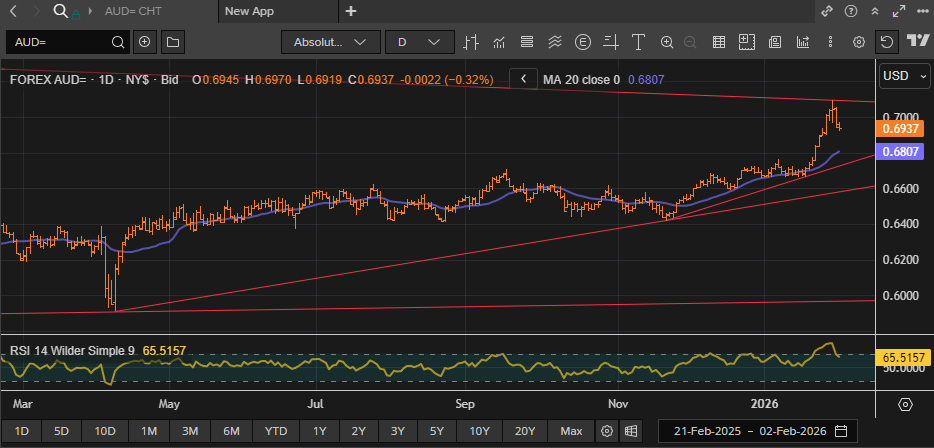Open the Absolute scale dropdown
The width and height of the screenshot is (934, 448).
click(331, 42)
